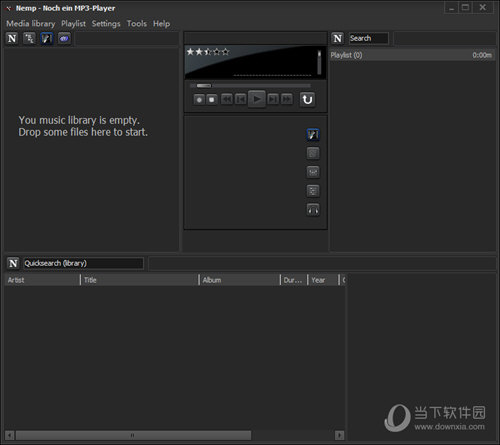Click the scroll left arrow in track list

[x=9, y=435]
